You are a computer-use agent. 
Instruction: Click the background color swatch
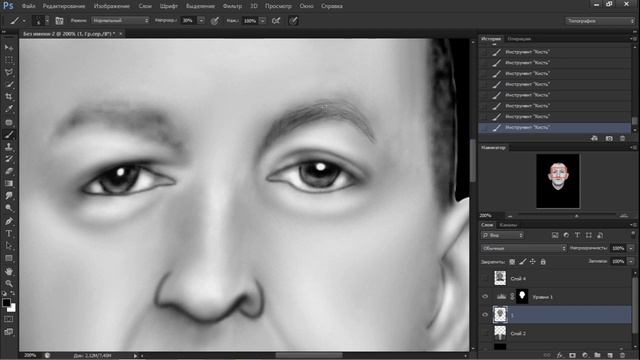[13, 308]
